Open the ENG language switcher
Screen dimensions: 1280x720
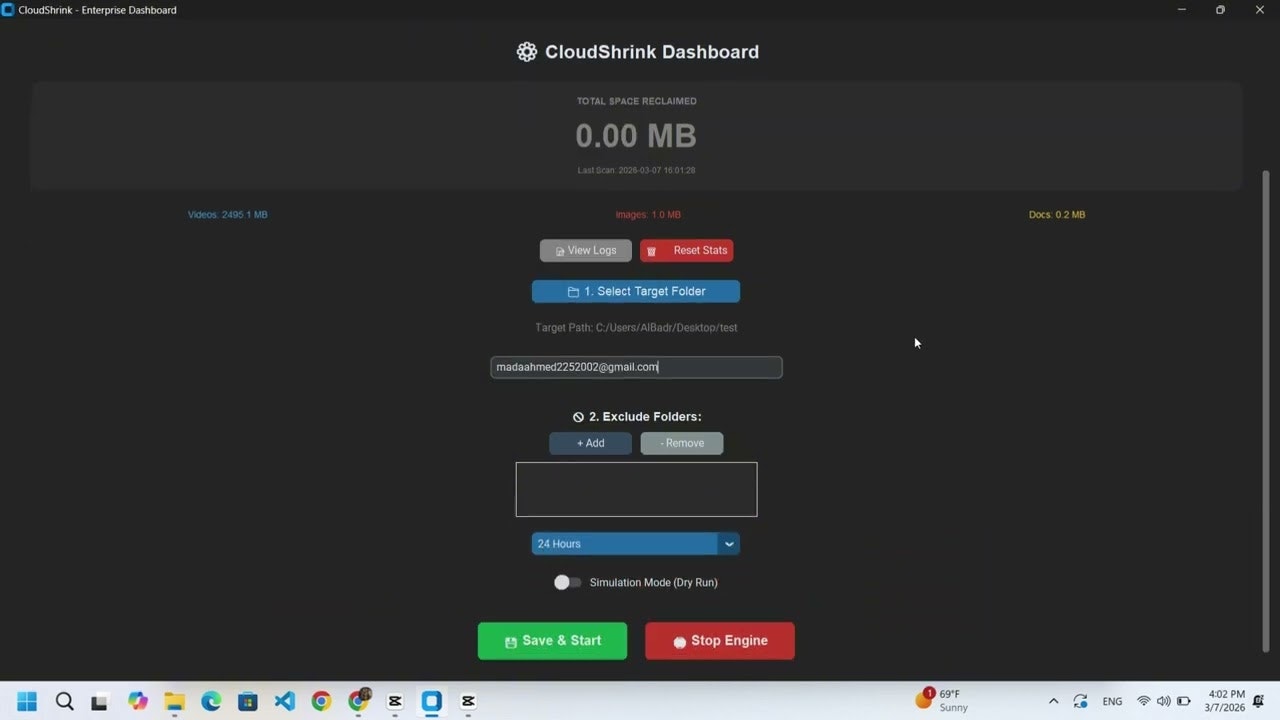click(1112, 701)
